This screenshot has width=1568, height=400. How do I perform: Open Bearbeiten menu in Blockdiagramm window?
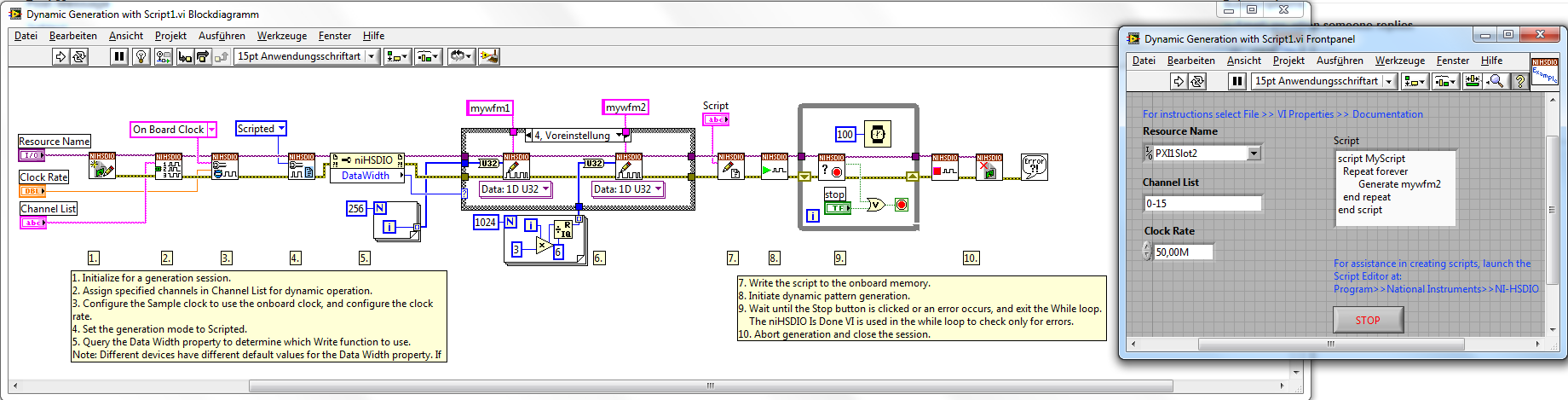tap(73, 36)
